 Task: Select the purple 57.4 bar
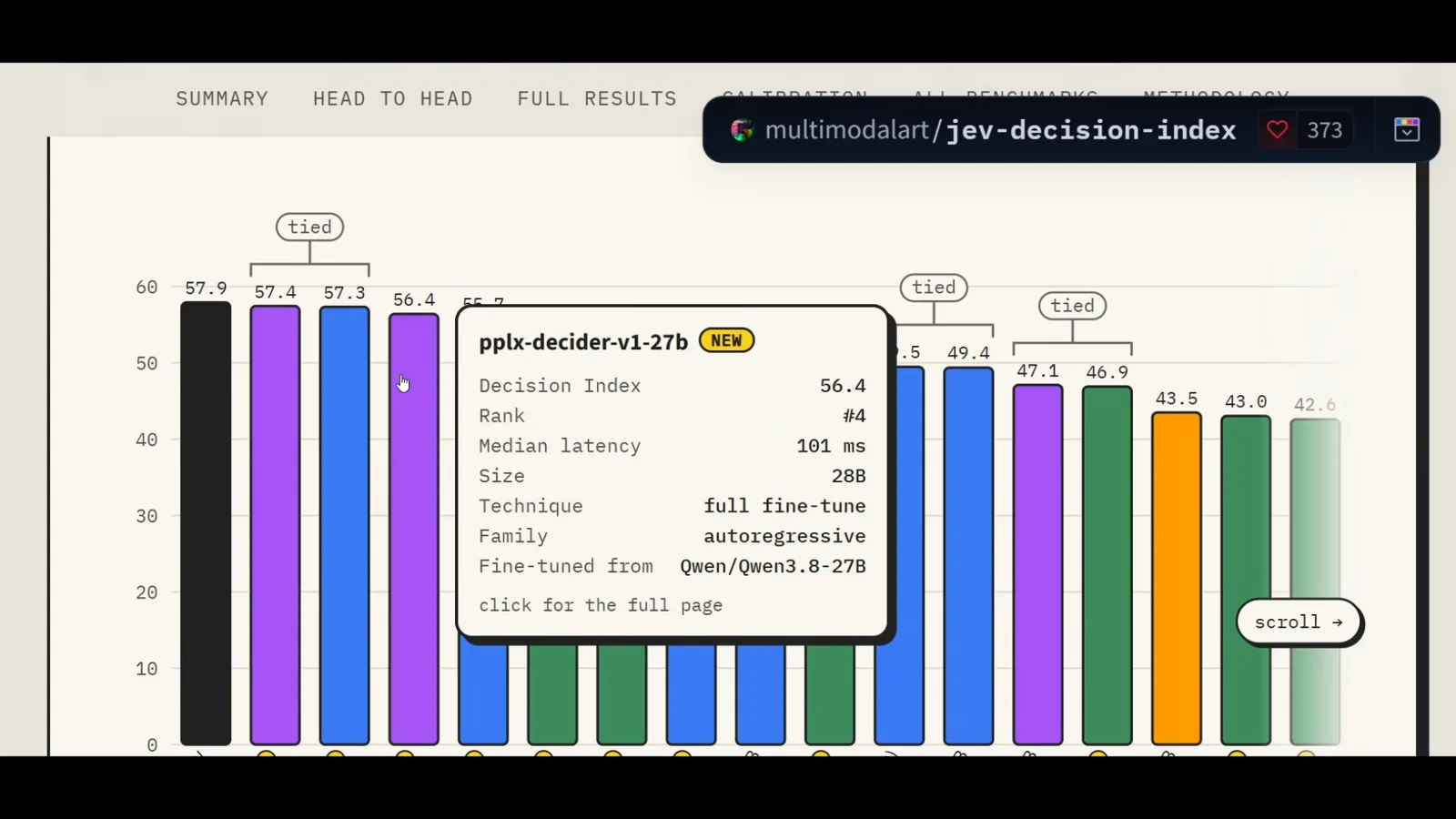275,525
